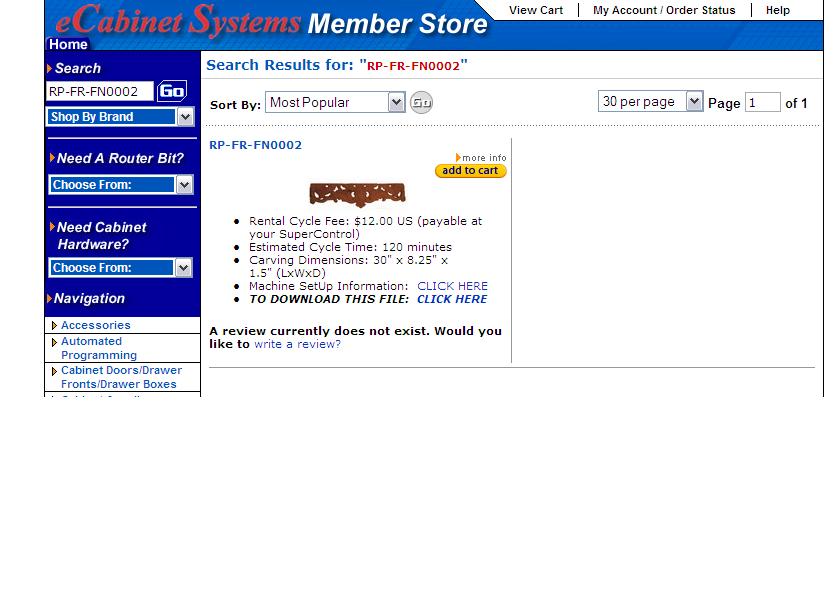Open the 30 per page dropdown

tap(650, 101)
